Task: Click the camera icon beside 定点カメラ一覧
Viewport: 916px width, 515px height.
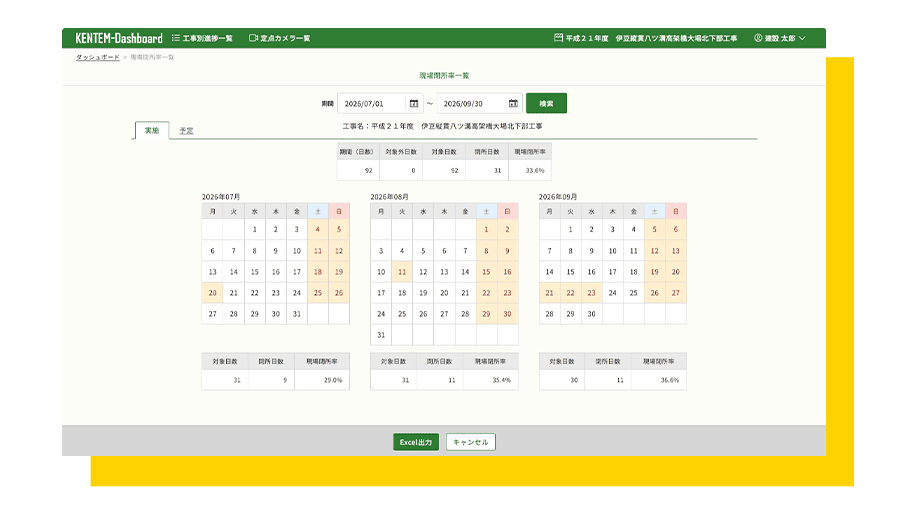Action: (x=253, y=38)
